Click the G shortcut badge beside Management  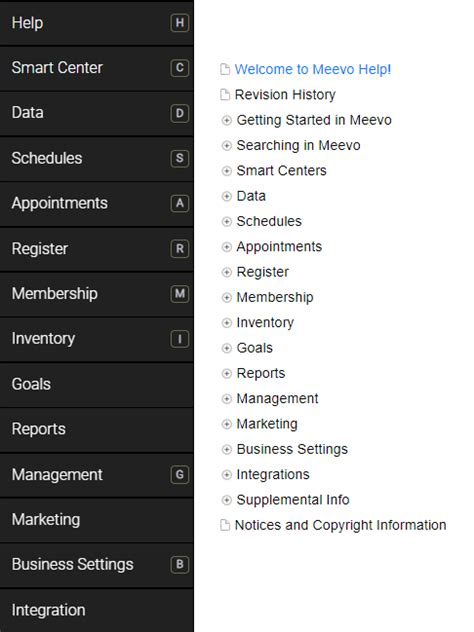coord(180,474)
